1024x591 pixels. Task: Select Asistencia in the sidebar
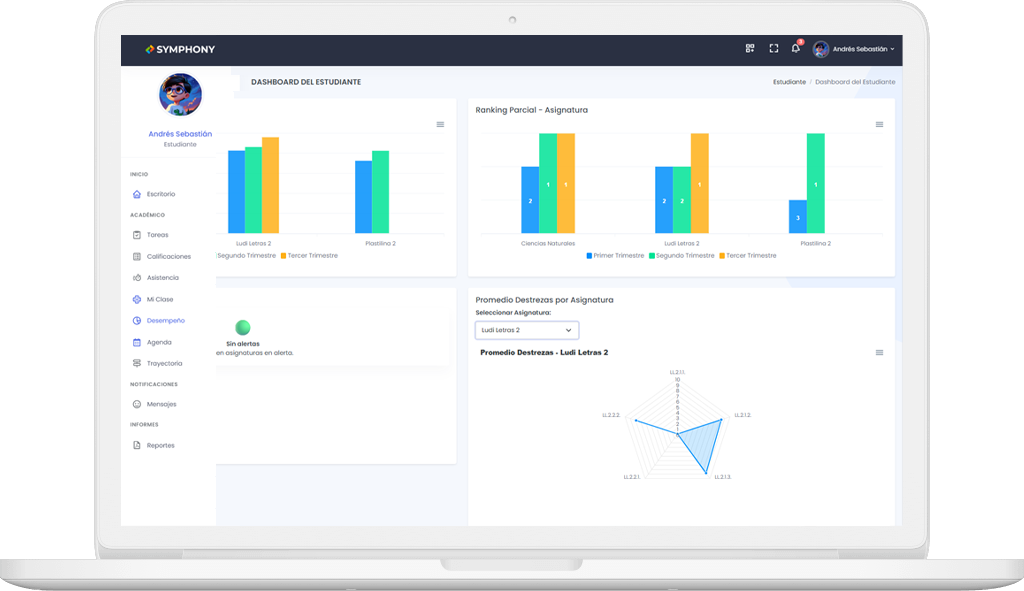tap(162, 278)
